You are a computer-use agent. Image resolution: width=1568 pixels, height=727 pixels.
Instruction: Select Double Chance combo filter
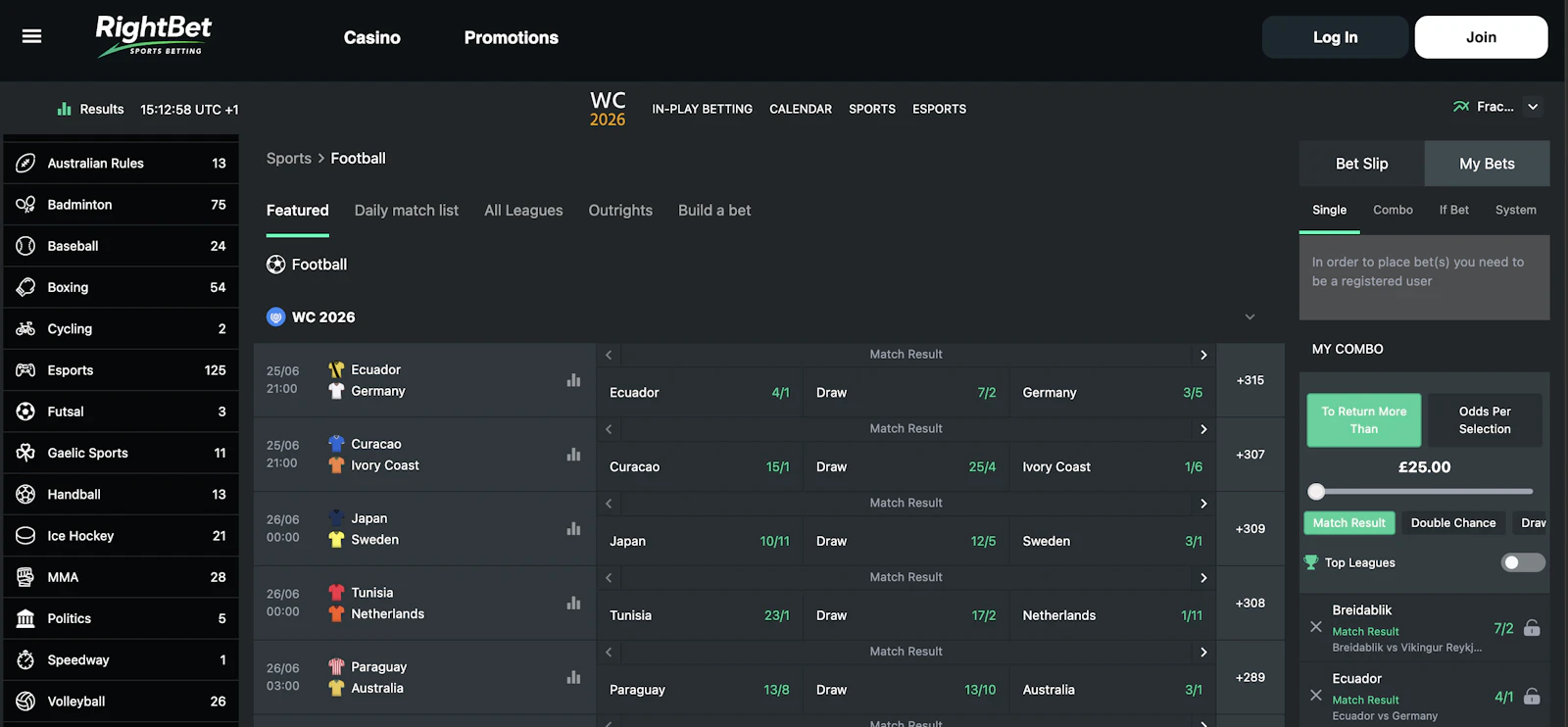pyautogui.click(x=1453, y=523)
